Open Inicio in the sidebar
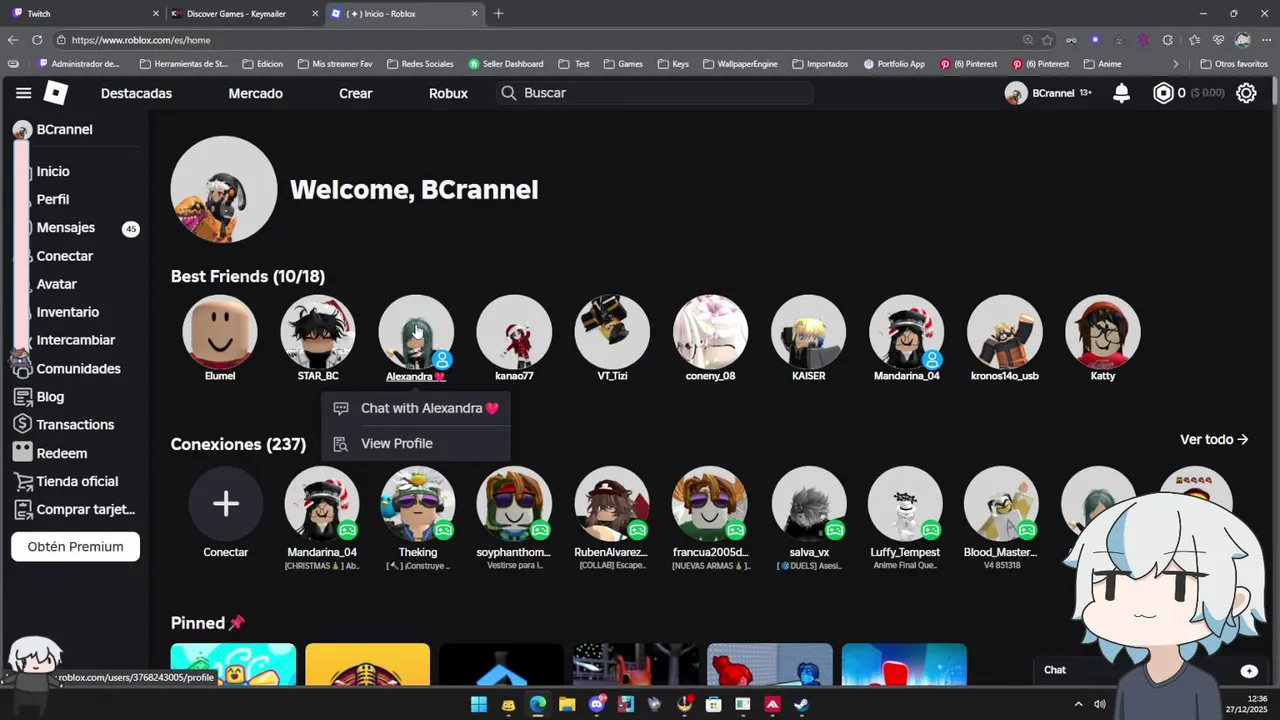The height and width of the screenshot is (720, 1280). click(53, 171)
